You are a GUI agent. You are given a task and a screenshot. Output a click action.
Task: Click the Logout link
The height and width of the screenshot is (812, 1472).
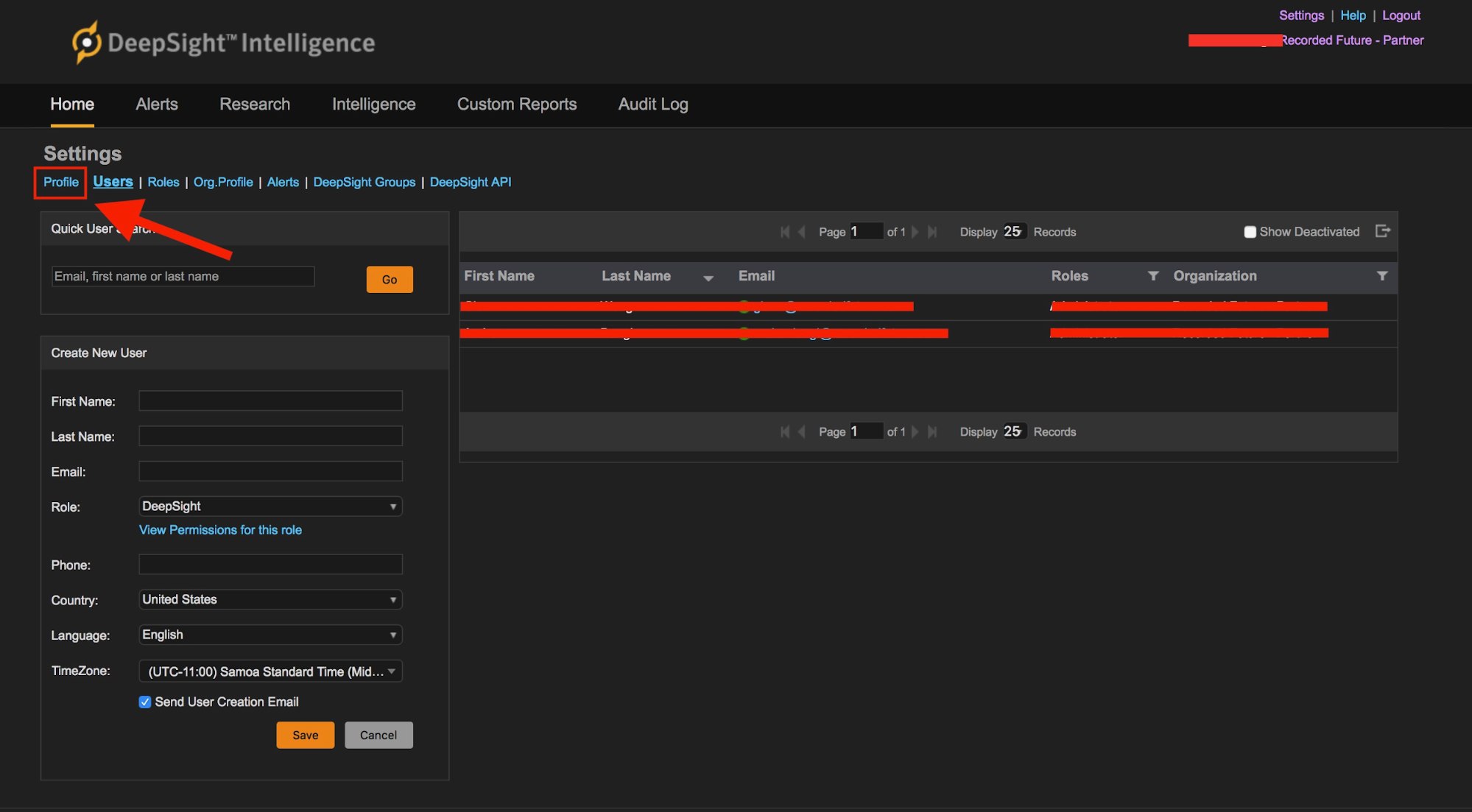tap(1401, 15)
